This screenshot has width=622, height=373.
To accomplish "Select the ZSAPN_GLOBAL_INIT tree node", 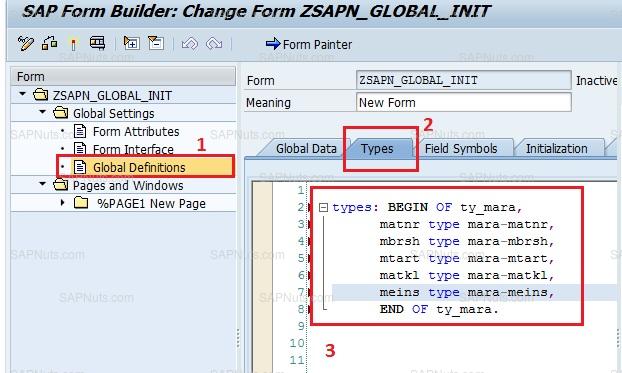I will click(x=112, y=96).
